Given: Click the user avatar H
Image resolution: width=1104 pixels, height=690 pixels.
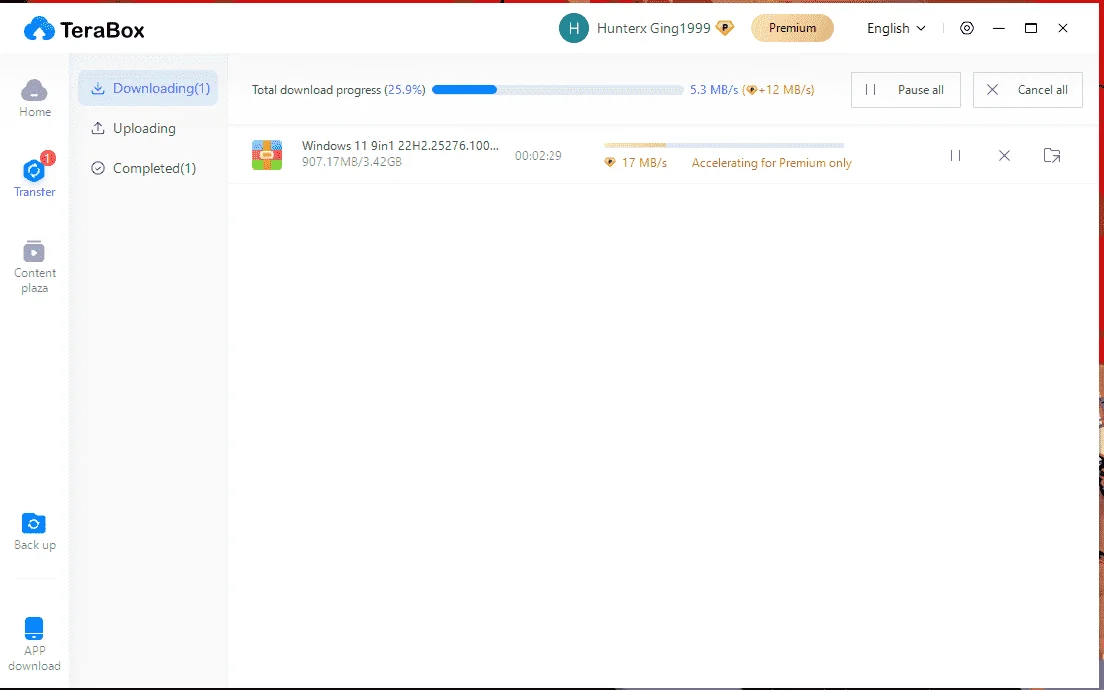Looking at the screenshot, I should pyautogui.click(x=574, y=28).
